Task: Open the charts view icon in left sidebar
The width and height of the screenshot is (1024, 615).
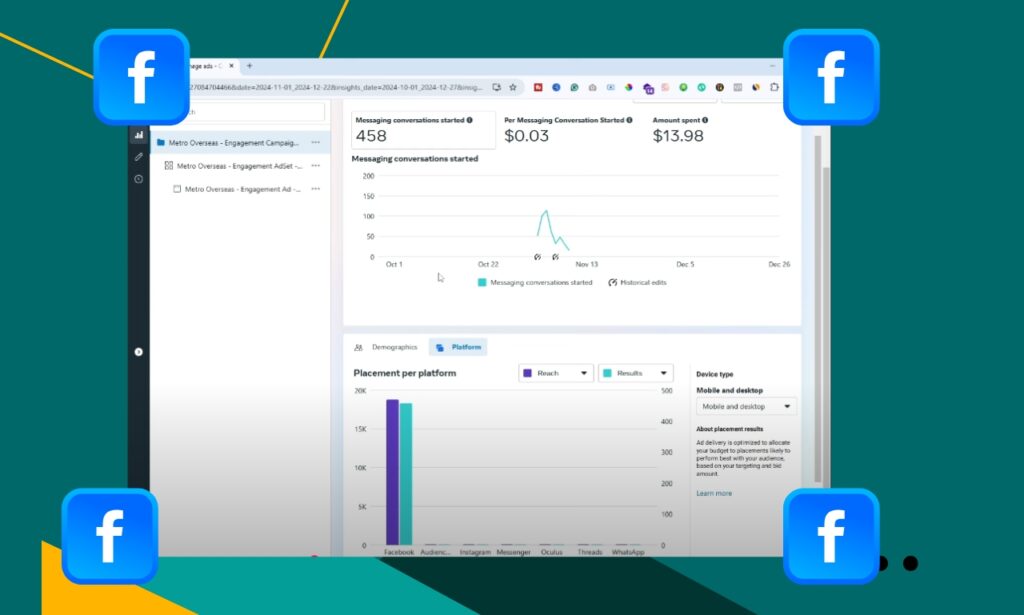Action: click(x=138, y=135)
